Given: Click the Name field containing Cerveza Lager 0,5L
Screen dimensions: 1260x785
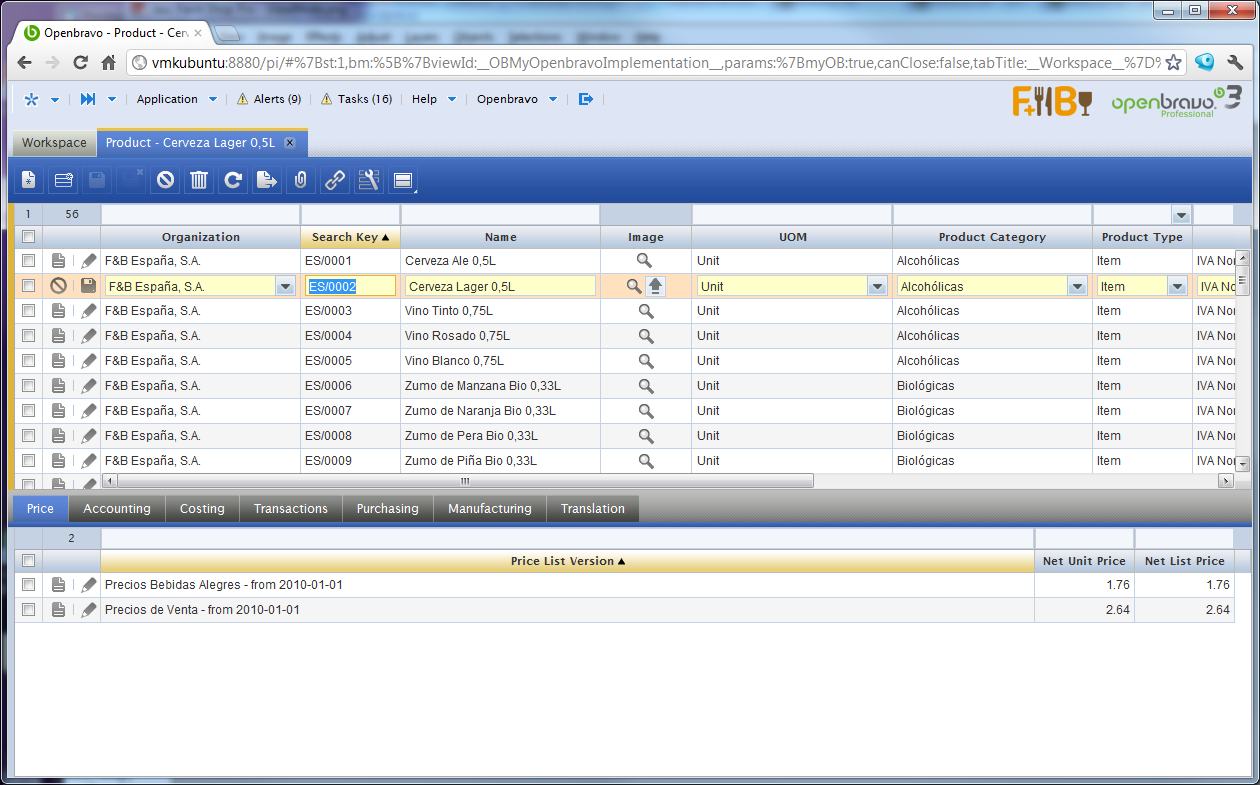Looking at the screenshot, I should pyautogui.click(x=500, y=286).
